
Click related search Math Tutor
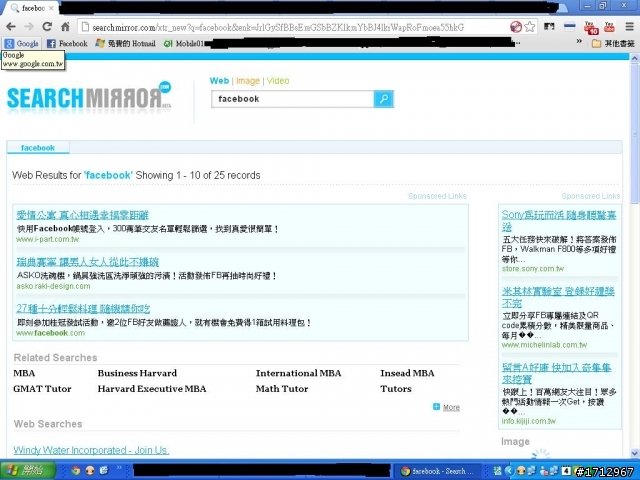pyautogui.click(x=282, y=389)
